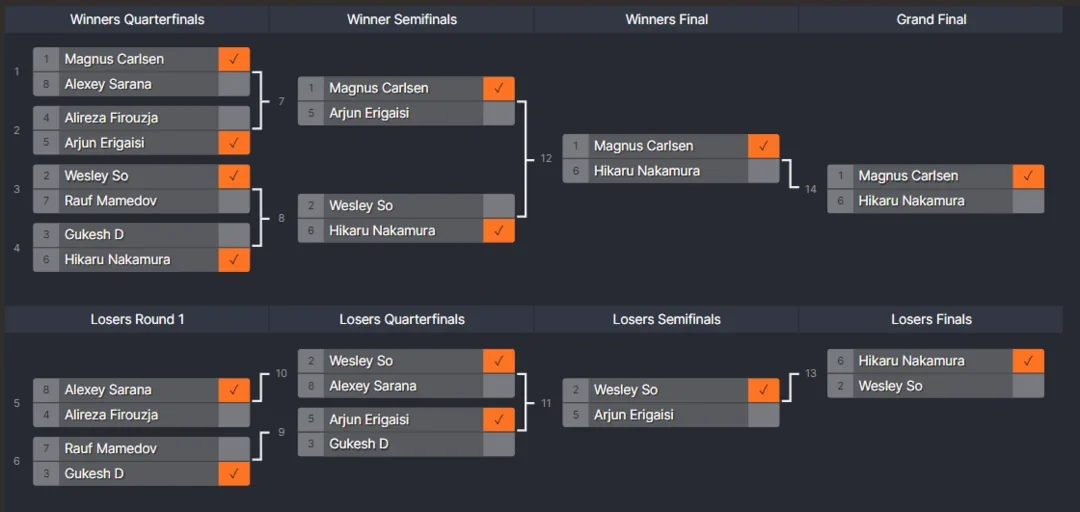Click the checkmark next to Hikaru Nakamura in Winner Semifinals
The image size is (1080, 512).
coord(499,231)
